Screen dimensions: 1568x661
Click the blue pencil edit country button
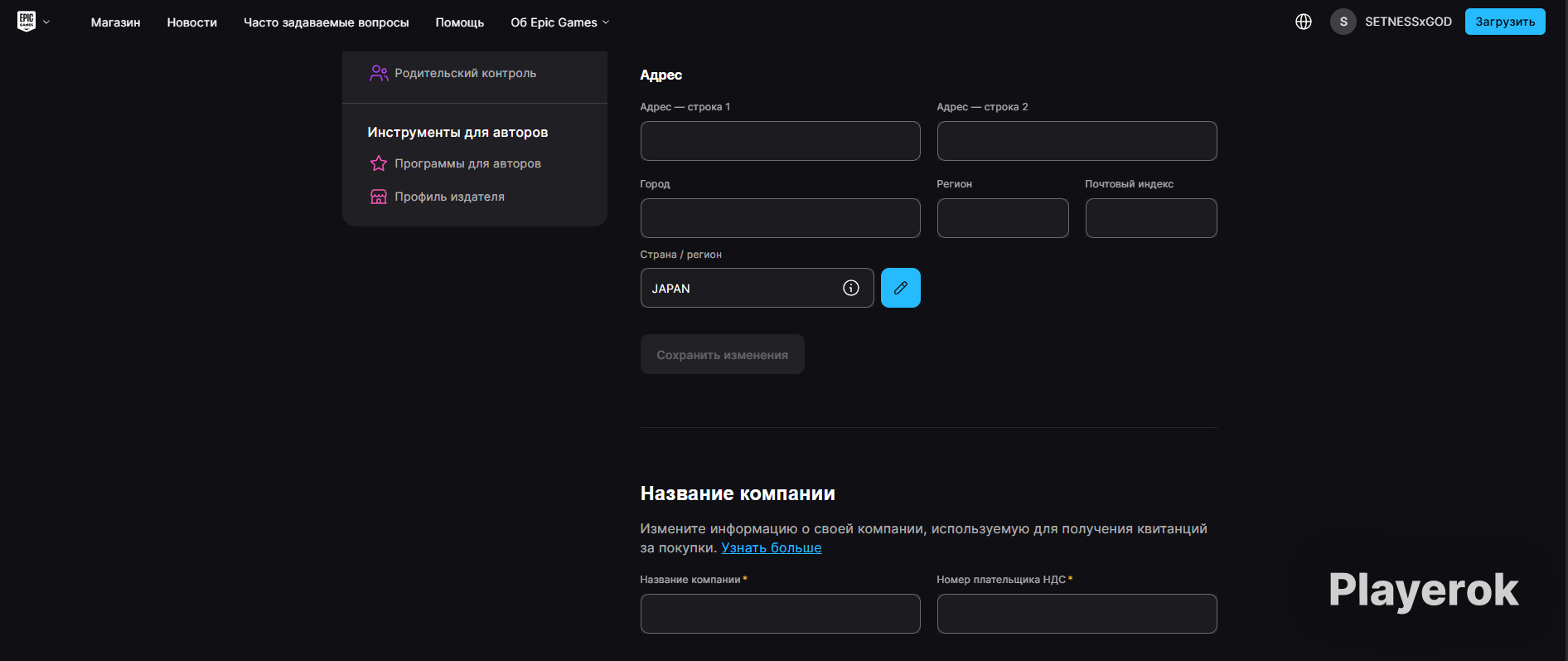click(x=901, y=288)
